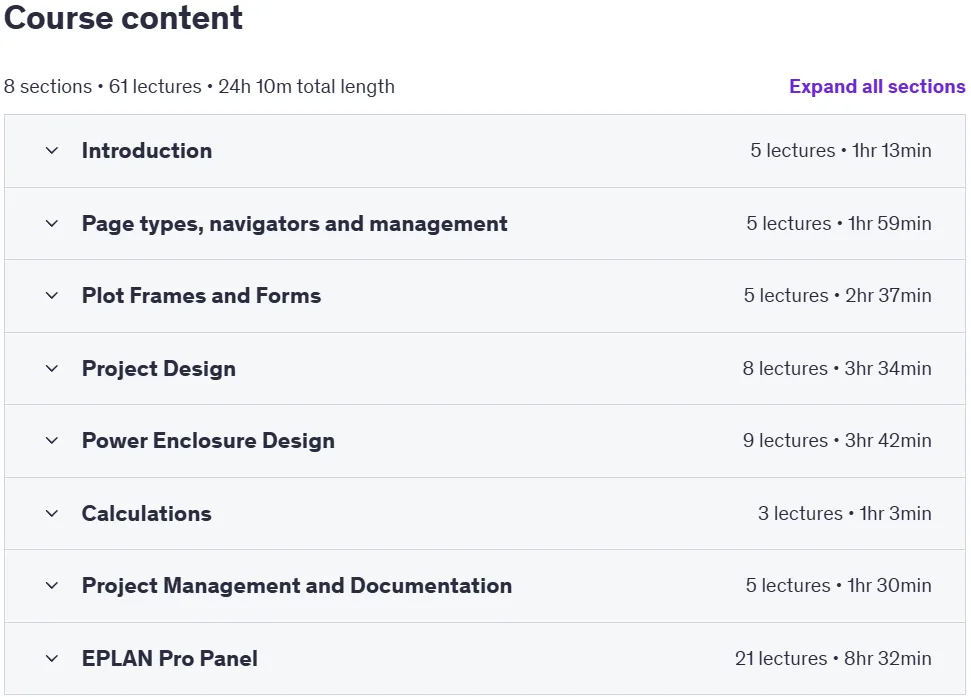
Task: Open the Page types, navigators and management section
Action: 294,223
